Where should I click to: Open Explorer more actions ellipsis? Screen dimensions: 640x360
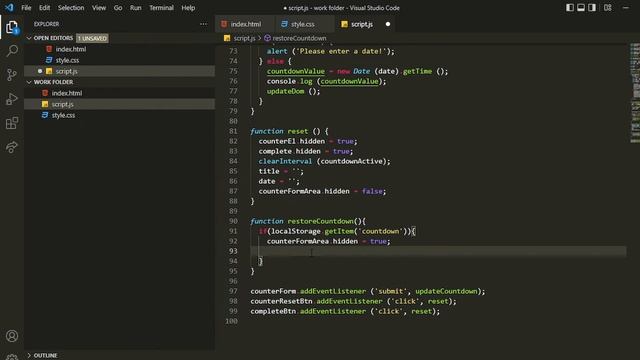(x=203, y=24)
